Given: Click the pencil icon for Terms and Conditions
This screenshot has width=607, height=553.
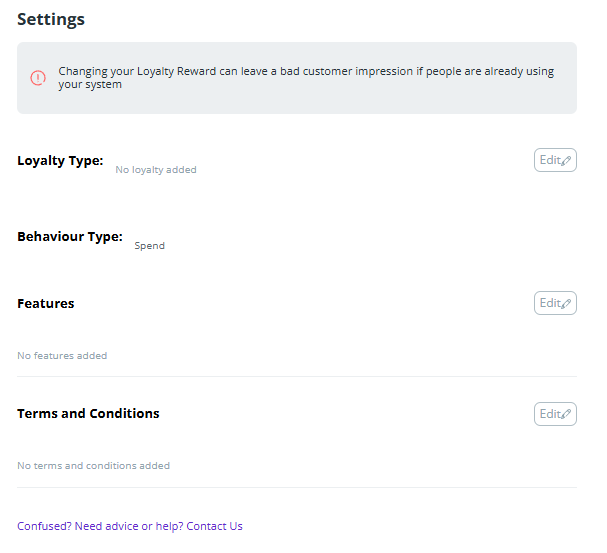Looking at the screenshot, I should tap(566, 415).
